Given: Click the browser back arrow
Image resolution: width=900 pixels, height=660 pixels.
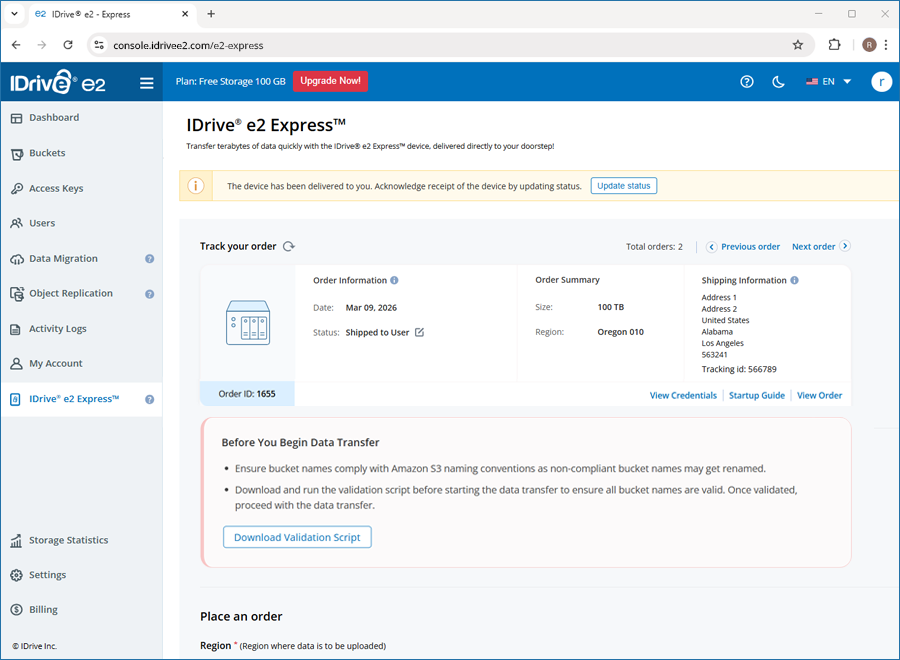Looking at the screenshot, I should point(16,45).
